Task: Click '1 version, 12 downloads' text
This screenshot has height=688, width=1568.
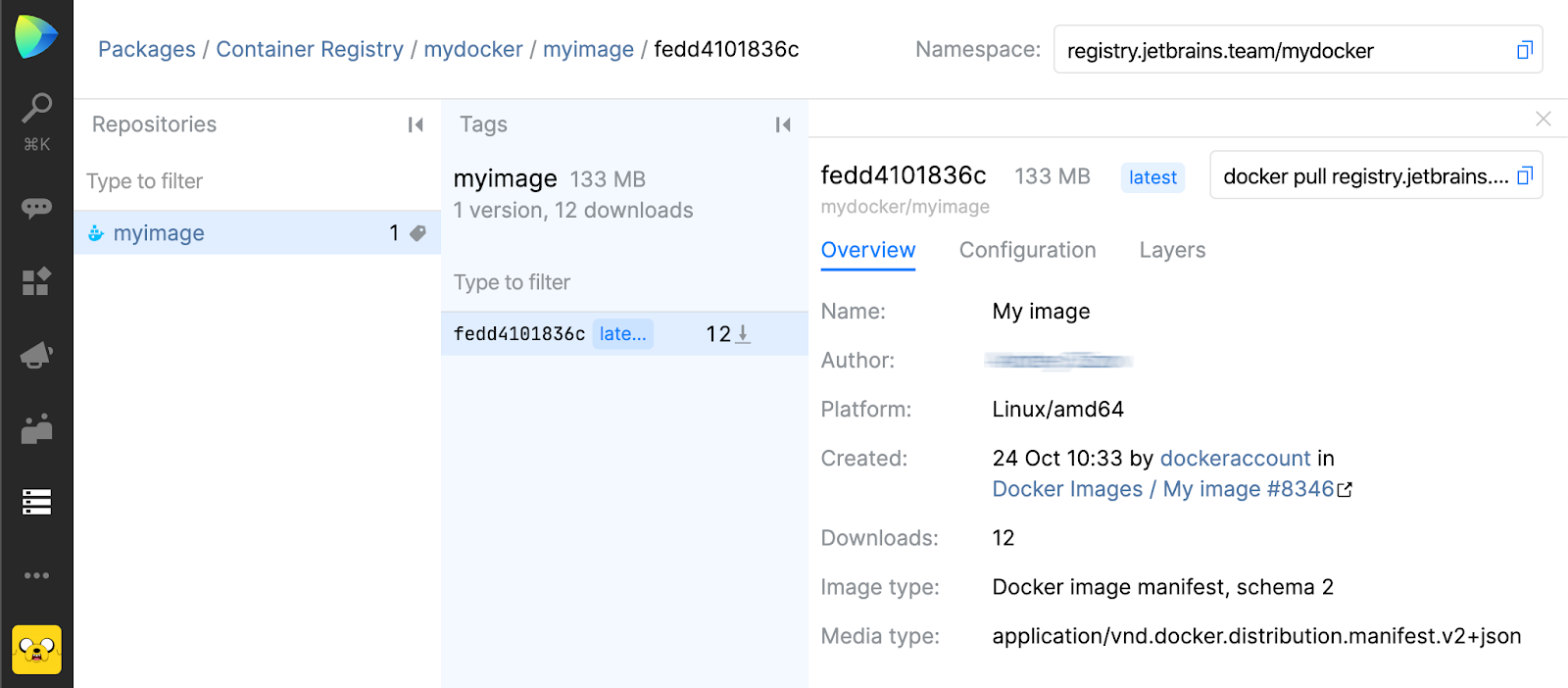Action: tap(573, 211)
